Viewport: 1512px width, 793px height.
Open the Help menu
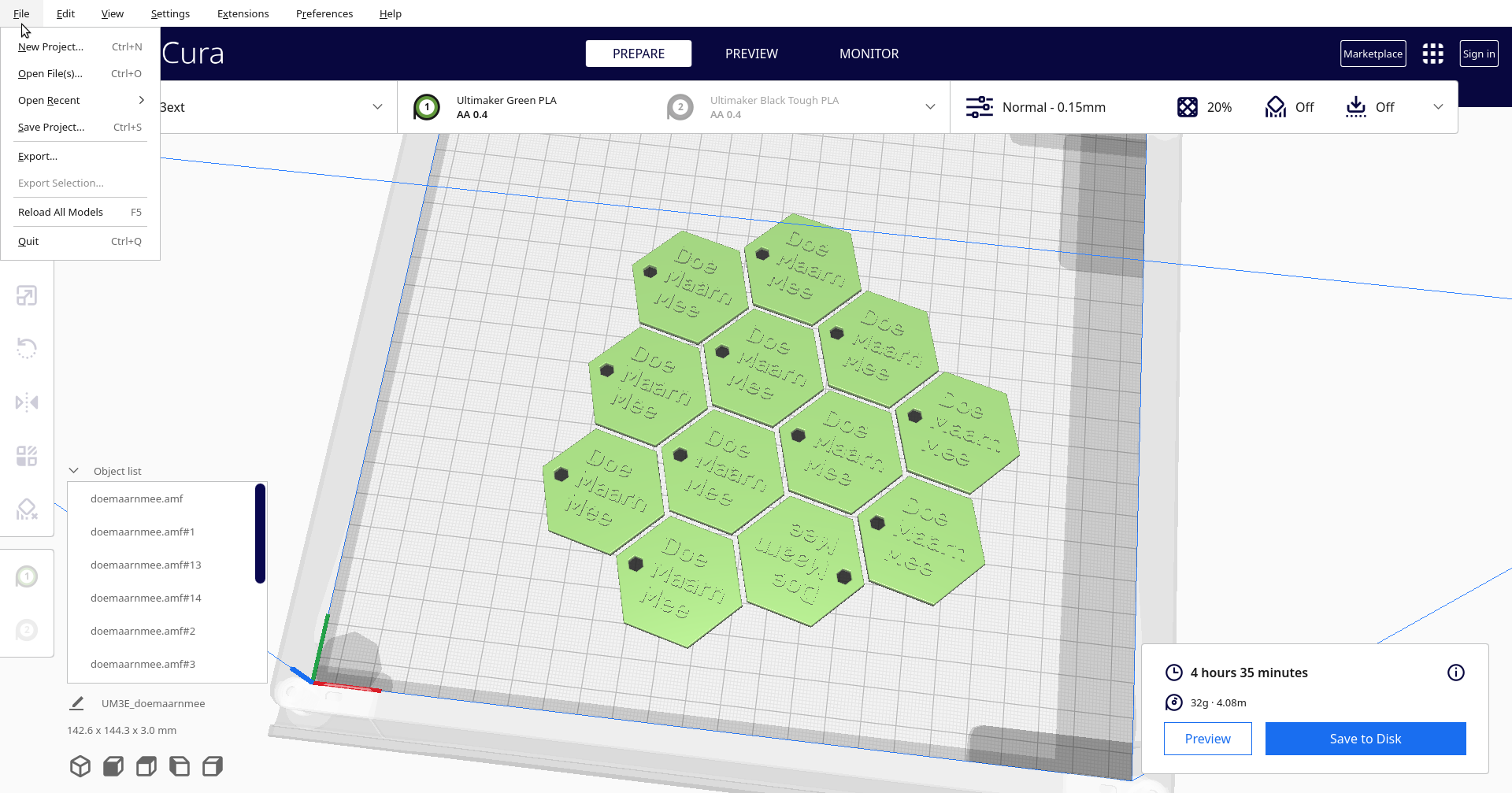390,13
